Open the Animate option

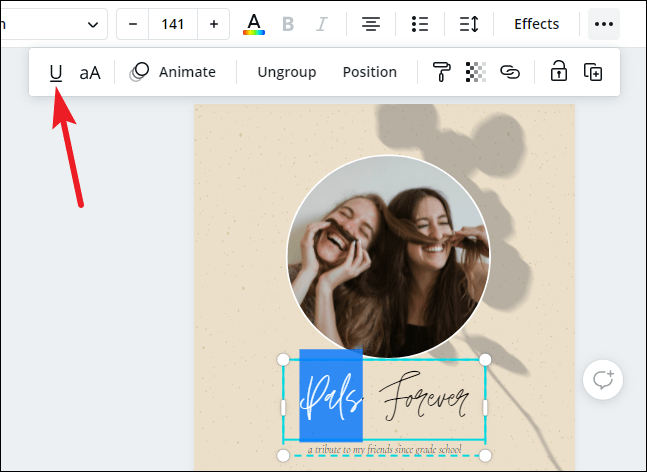click(x=173, y=72)
